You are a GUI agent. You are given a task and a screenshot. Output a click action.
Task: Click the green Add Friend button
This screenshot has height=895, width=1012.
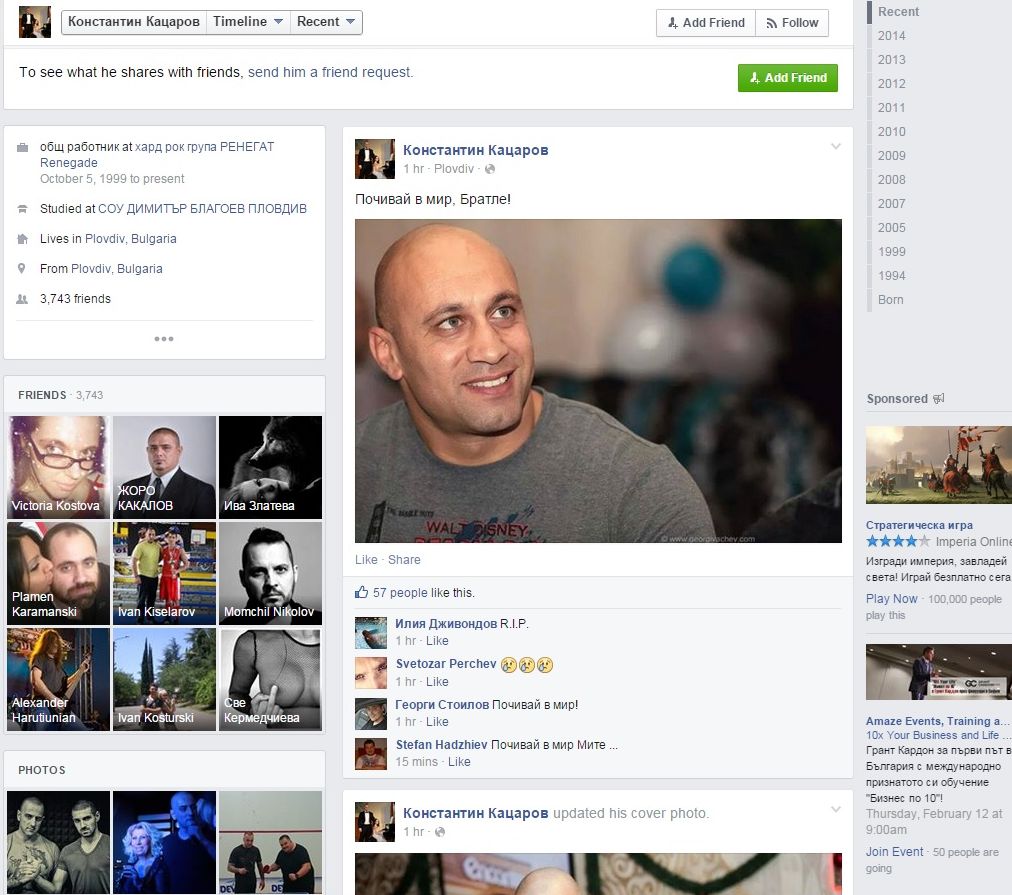787,77
